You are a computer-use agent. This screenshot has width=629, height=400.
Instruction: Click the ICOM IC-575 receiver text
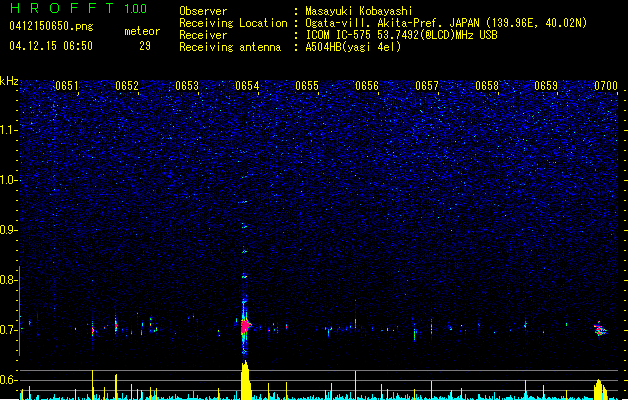[x=401, y=35]
